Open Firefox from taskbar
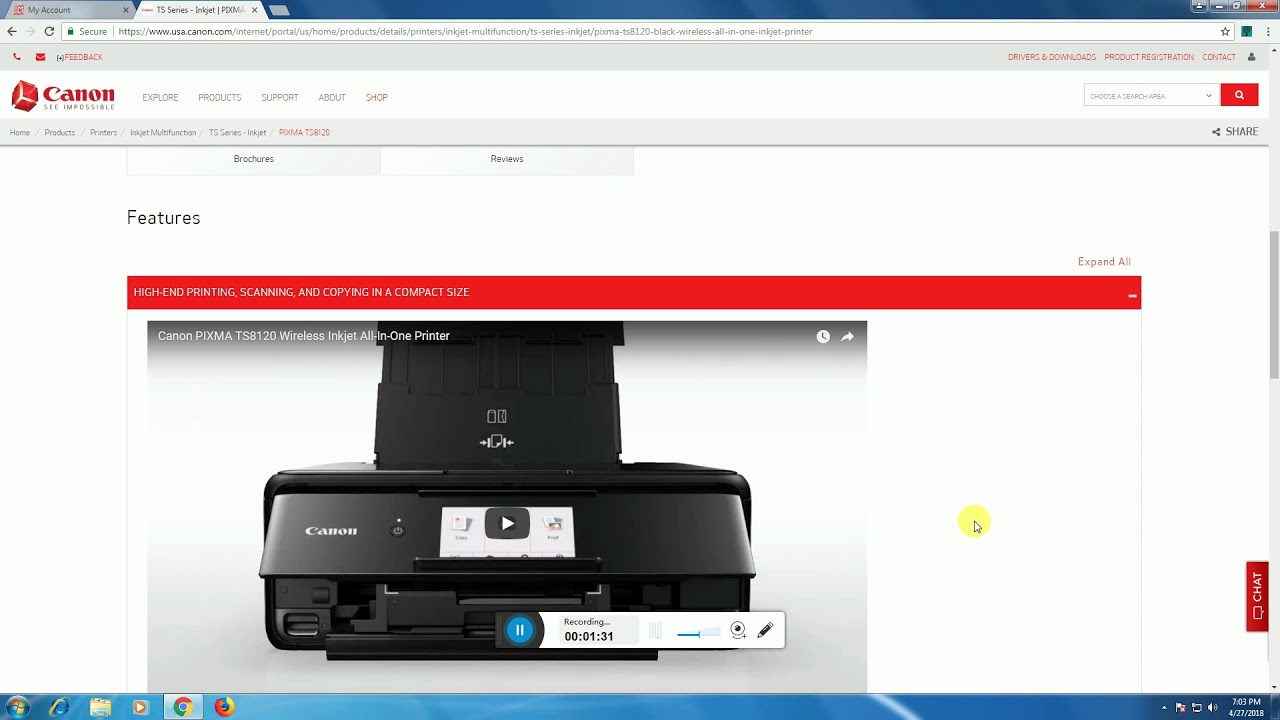 (224, 707)
